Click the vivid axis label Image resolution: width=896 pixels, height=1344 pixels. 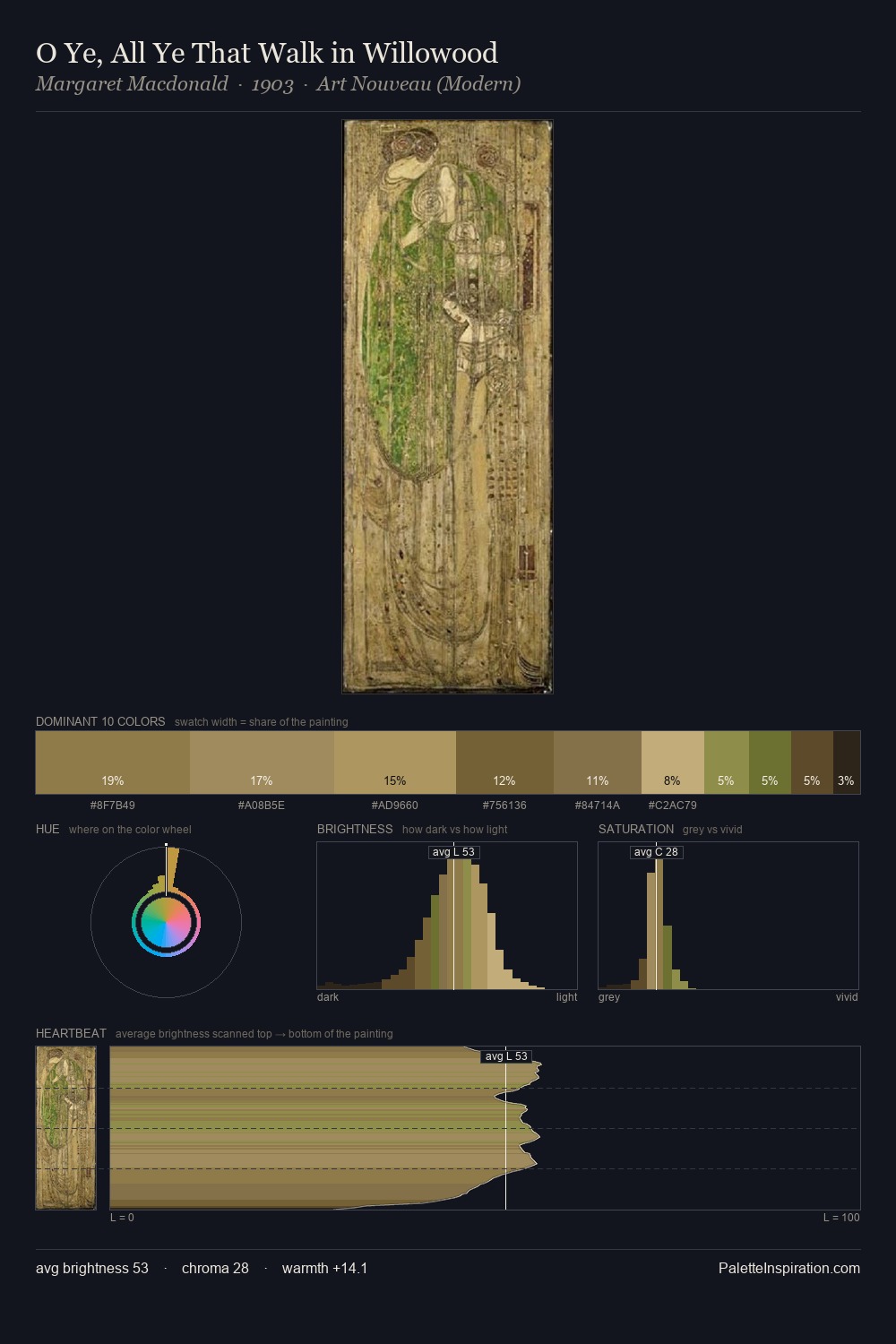[847, 997]
